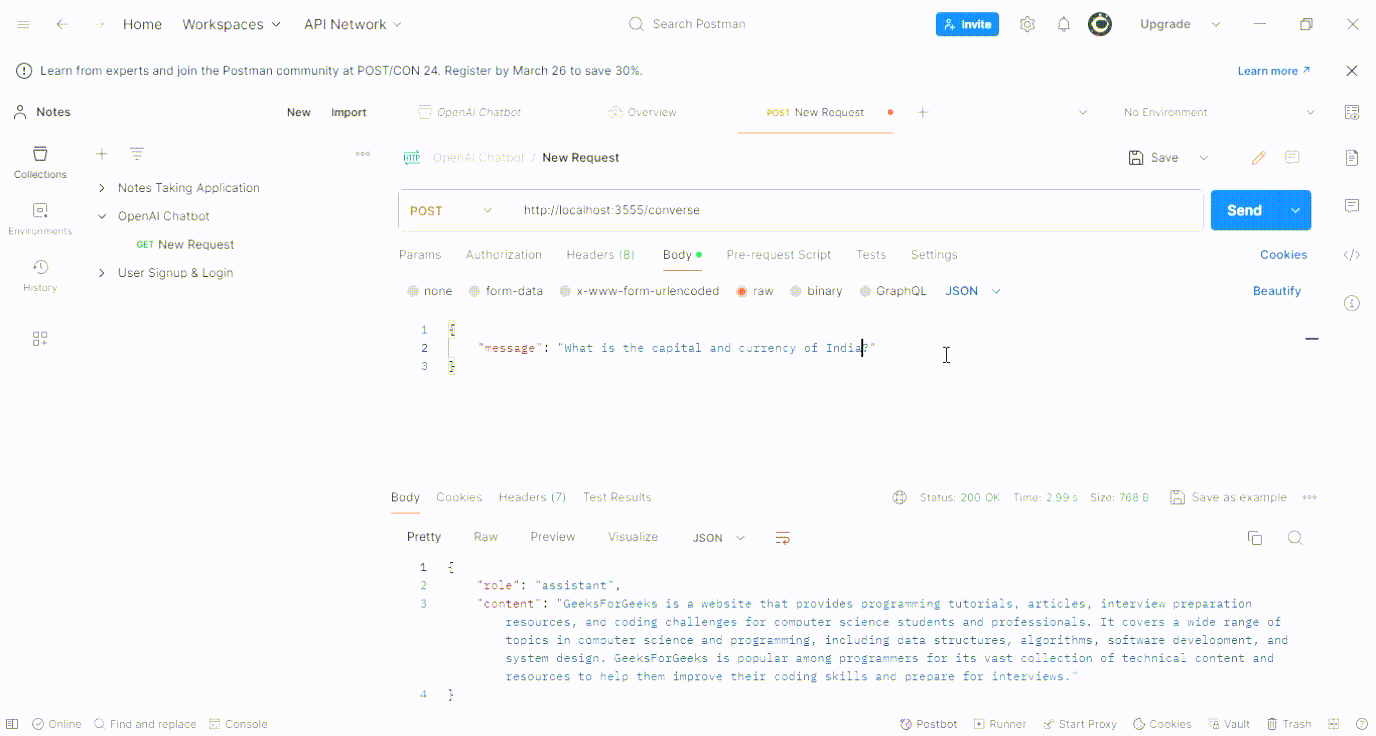The width and height of the screenshot is (1376, 736).
Task: Open the Upgrade dropdown arrow
Action: (1216, 24)
